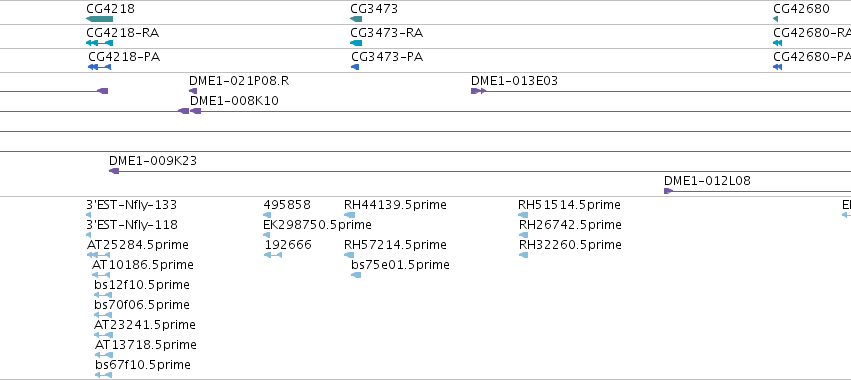851x380 pixels.
Task: Select the bs12f10.5prime EST glyph
Action: 103,295
